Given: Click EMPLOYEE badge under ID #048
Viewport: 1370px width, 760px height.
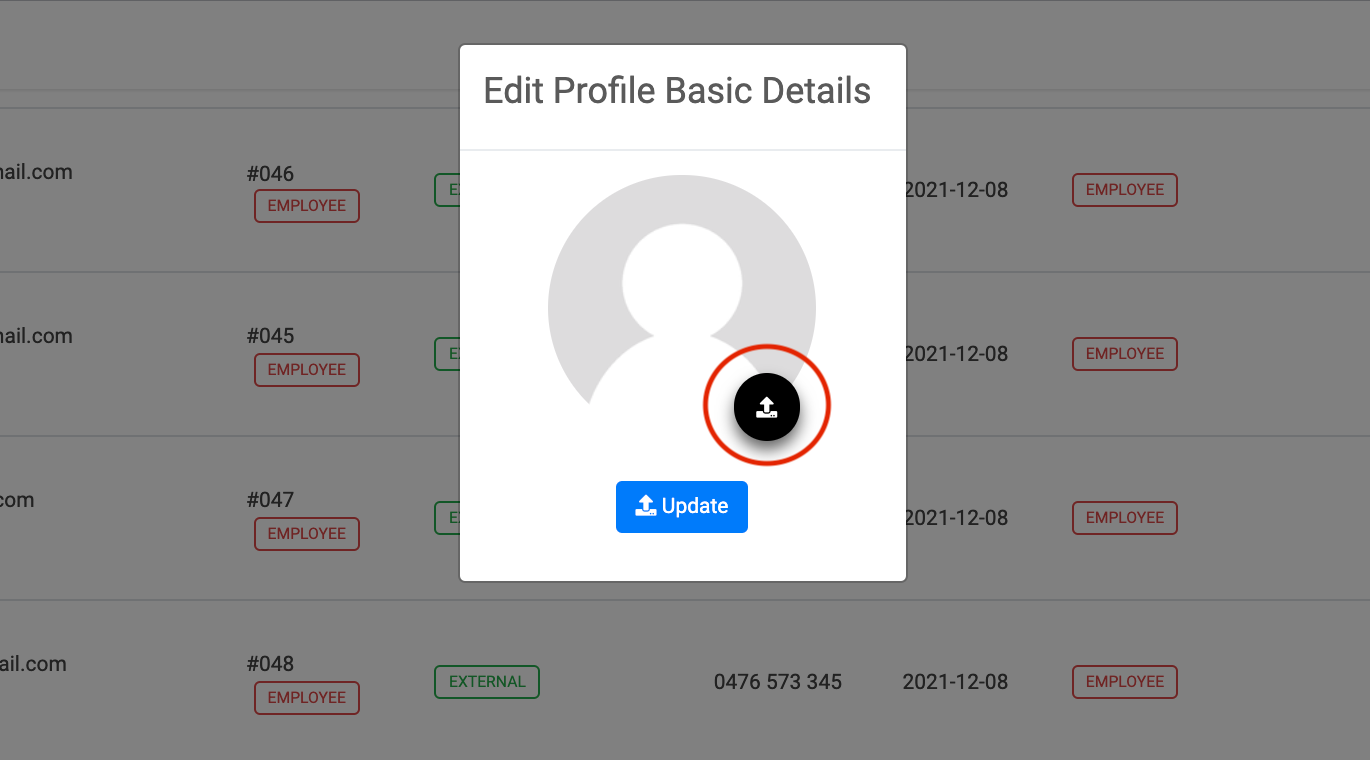Looking at the screenshot, I should click(307, 698).
